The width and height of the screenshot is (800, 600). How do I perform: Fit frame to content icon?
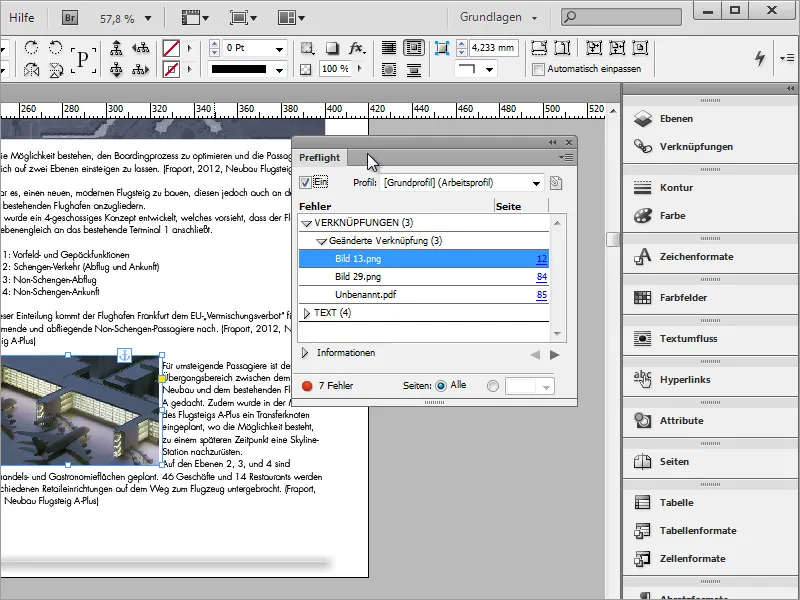coord(617,48)
